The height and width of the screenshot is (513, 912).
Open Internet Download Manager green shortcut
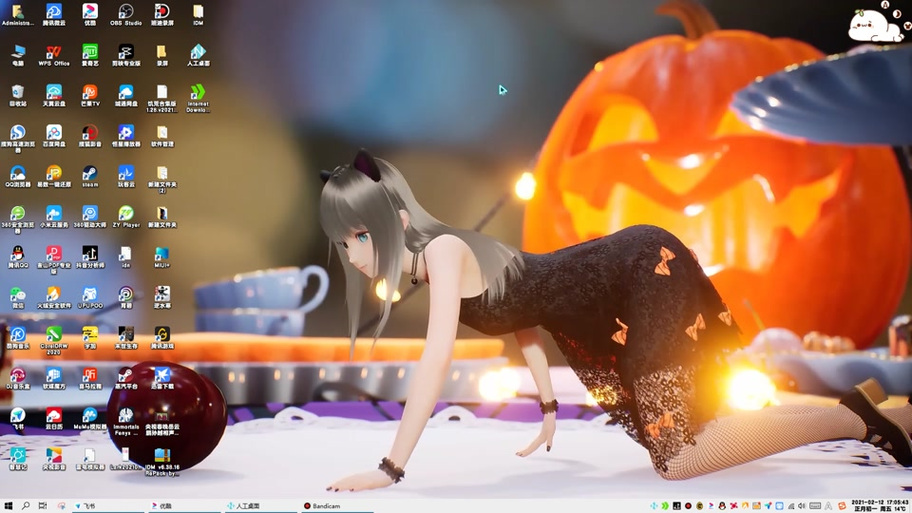198,98
